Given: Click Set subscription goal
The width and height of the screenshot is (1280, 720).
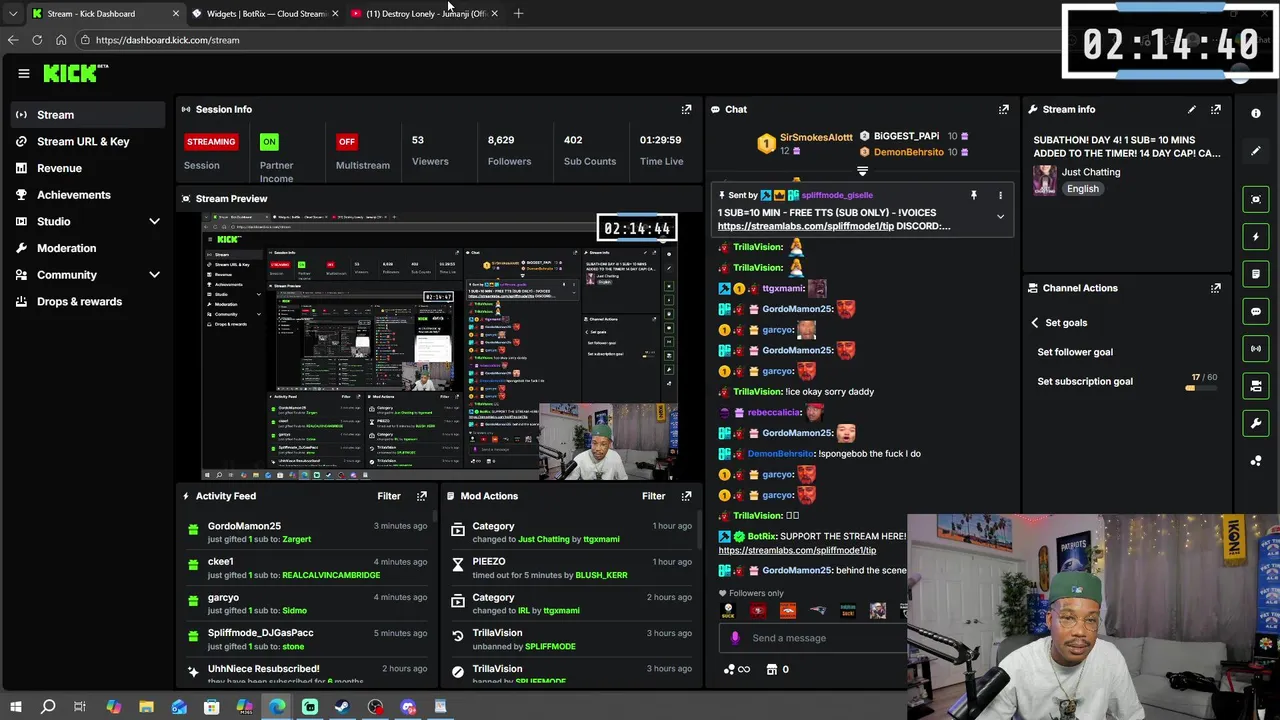Looking at the screenshot, I should click(1085, 382).
